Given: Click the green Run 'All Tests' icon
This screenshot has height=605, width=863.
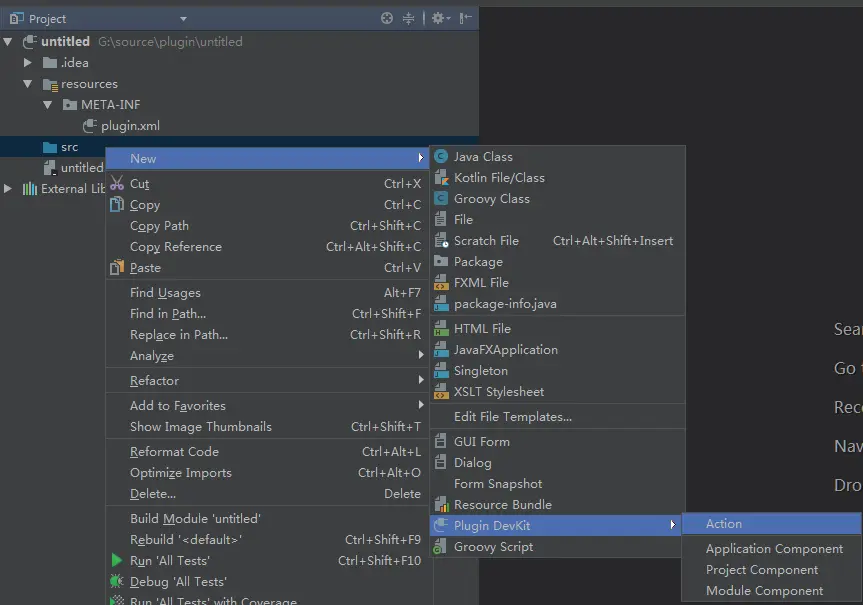Looking at the screenshot, I should pyautogui.click(x=117, y=560).
